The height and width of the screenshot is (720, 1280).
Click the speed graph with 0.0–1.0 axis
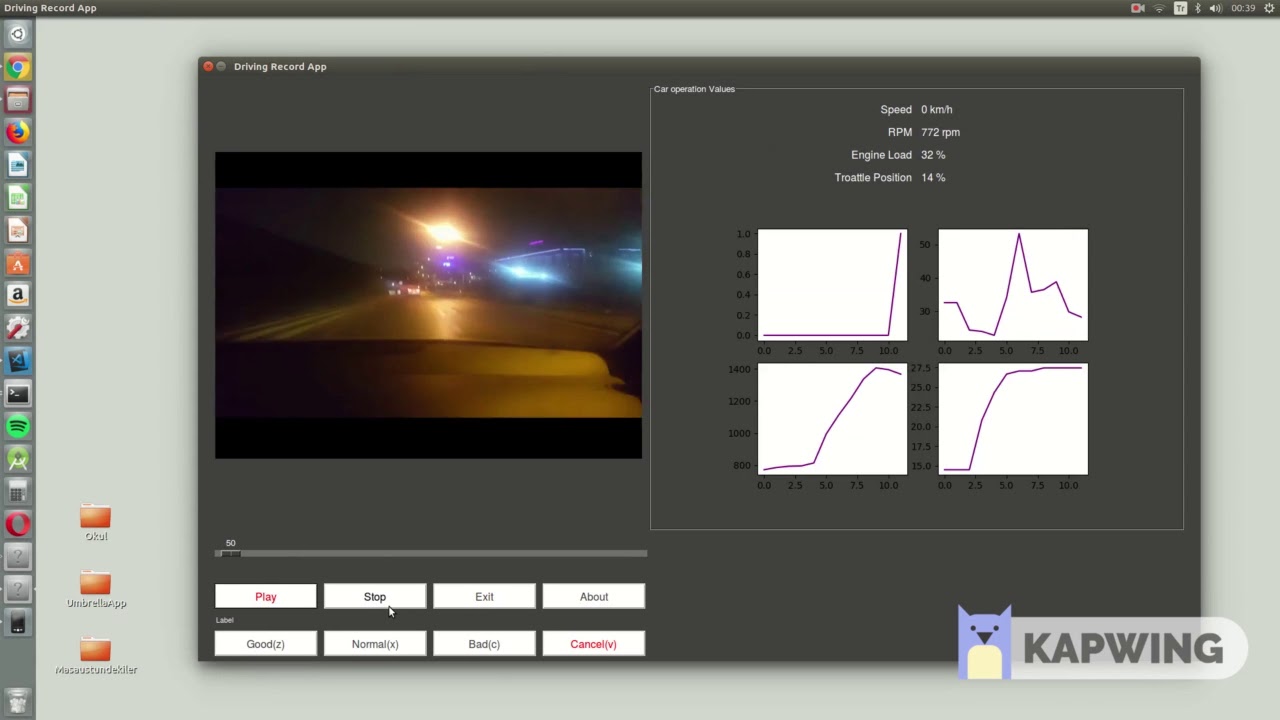(x=832, y=285)
